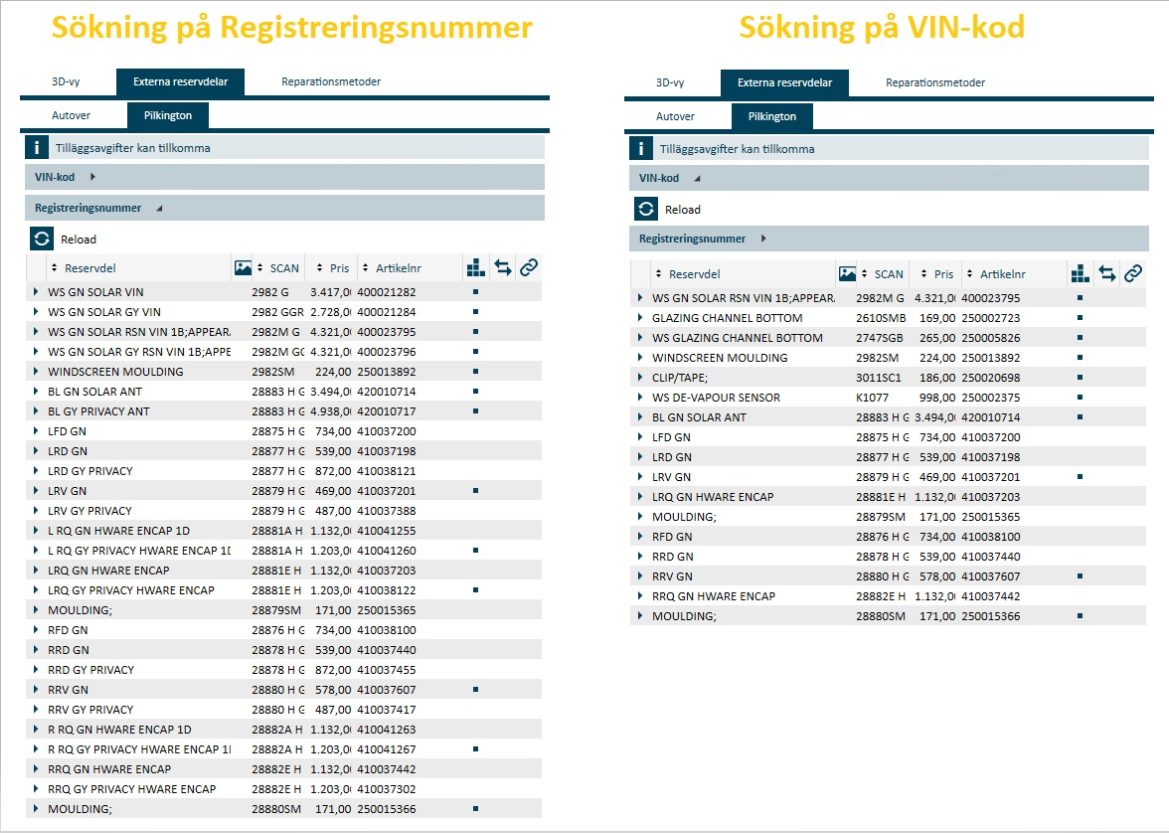
Task: Expand the Registreringsnummer section in right panel
Action: point(763,239)
